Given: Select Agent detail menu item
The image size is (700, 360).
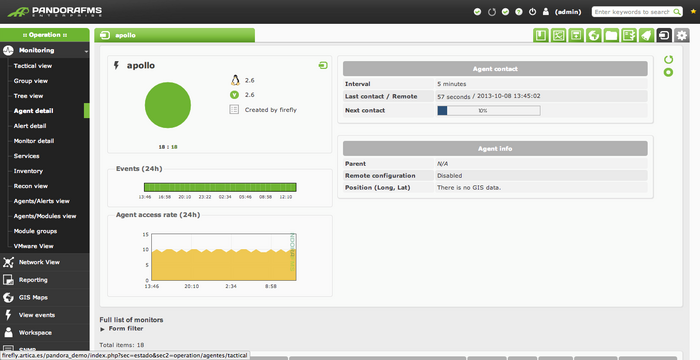Looking at the screenshot, I should (x=33, y=111).
